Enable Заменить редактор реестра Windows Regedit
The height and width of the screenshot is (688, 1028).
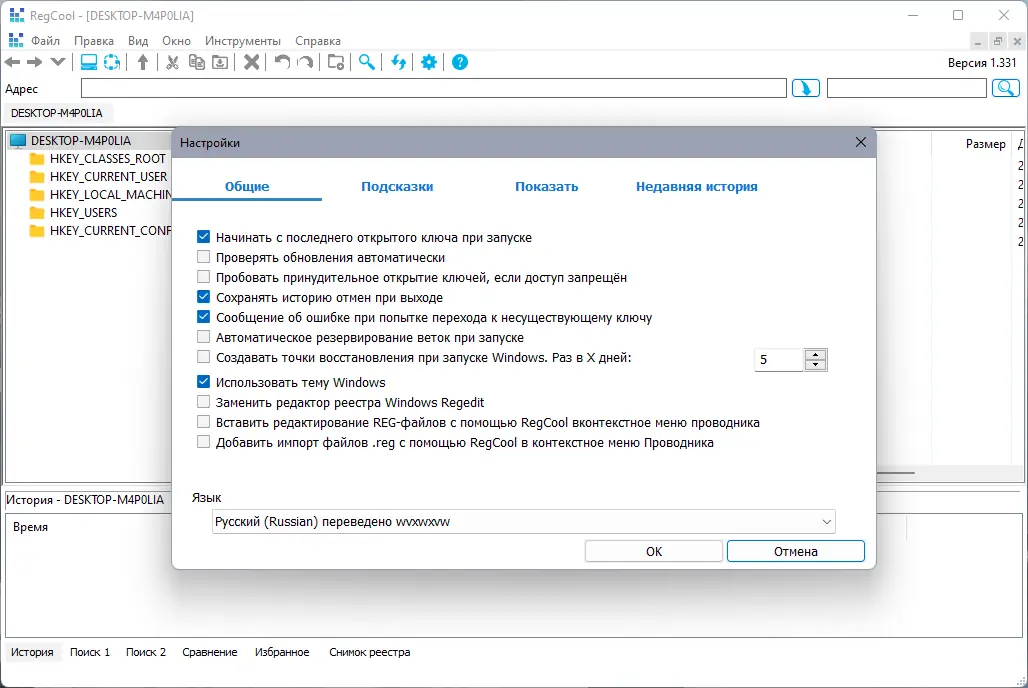204,402
